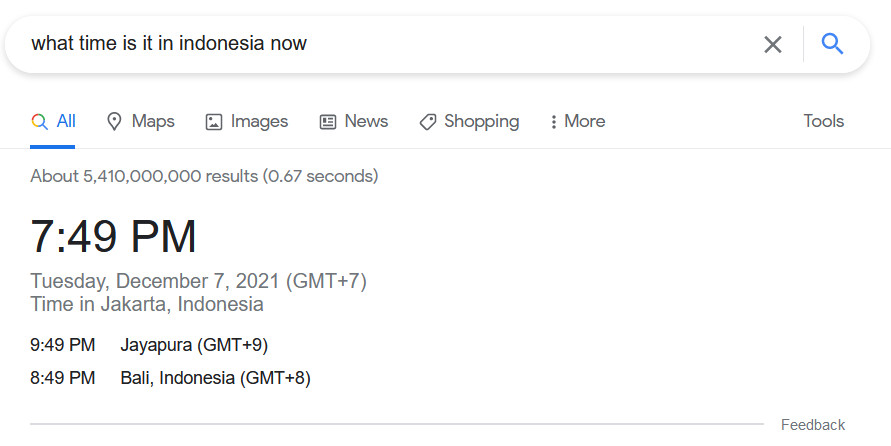Clear the search box with the X icon
The height and width of the screenshot is (446, 891).
click(x=773, y=44)
